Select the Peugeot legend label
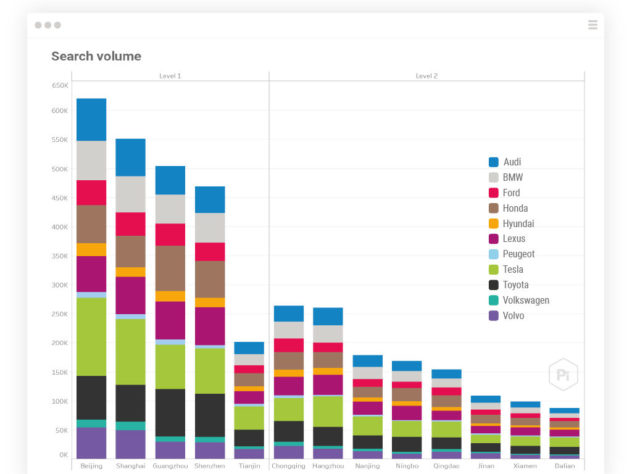 point(518,254)
